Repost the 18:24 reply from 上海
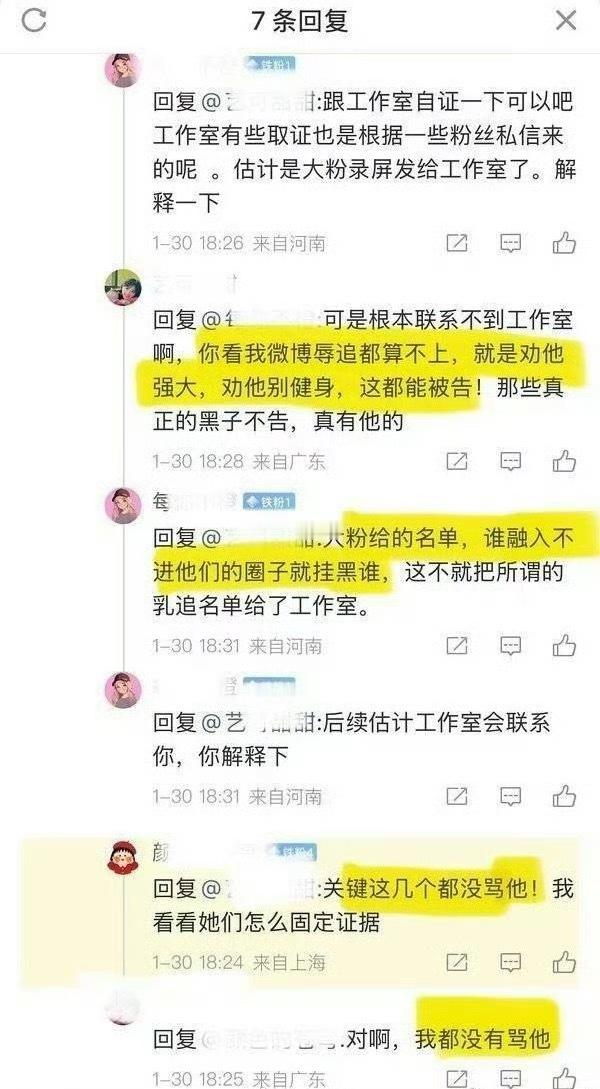 click(456, 962)
